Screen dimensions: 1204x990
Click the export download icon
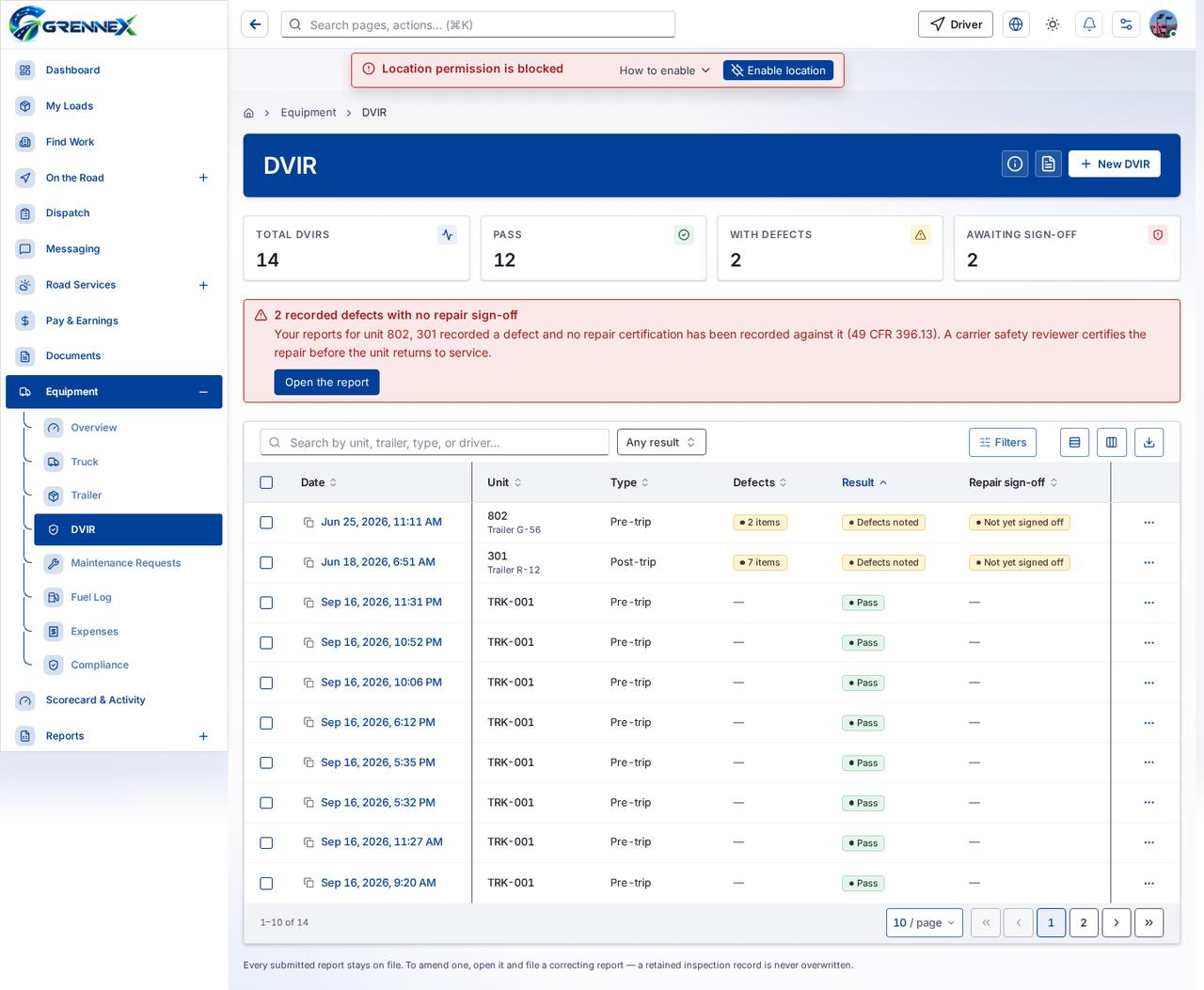1149,442
